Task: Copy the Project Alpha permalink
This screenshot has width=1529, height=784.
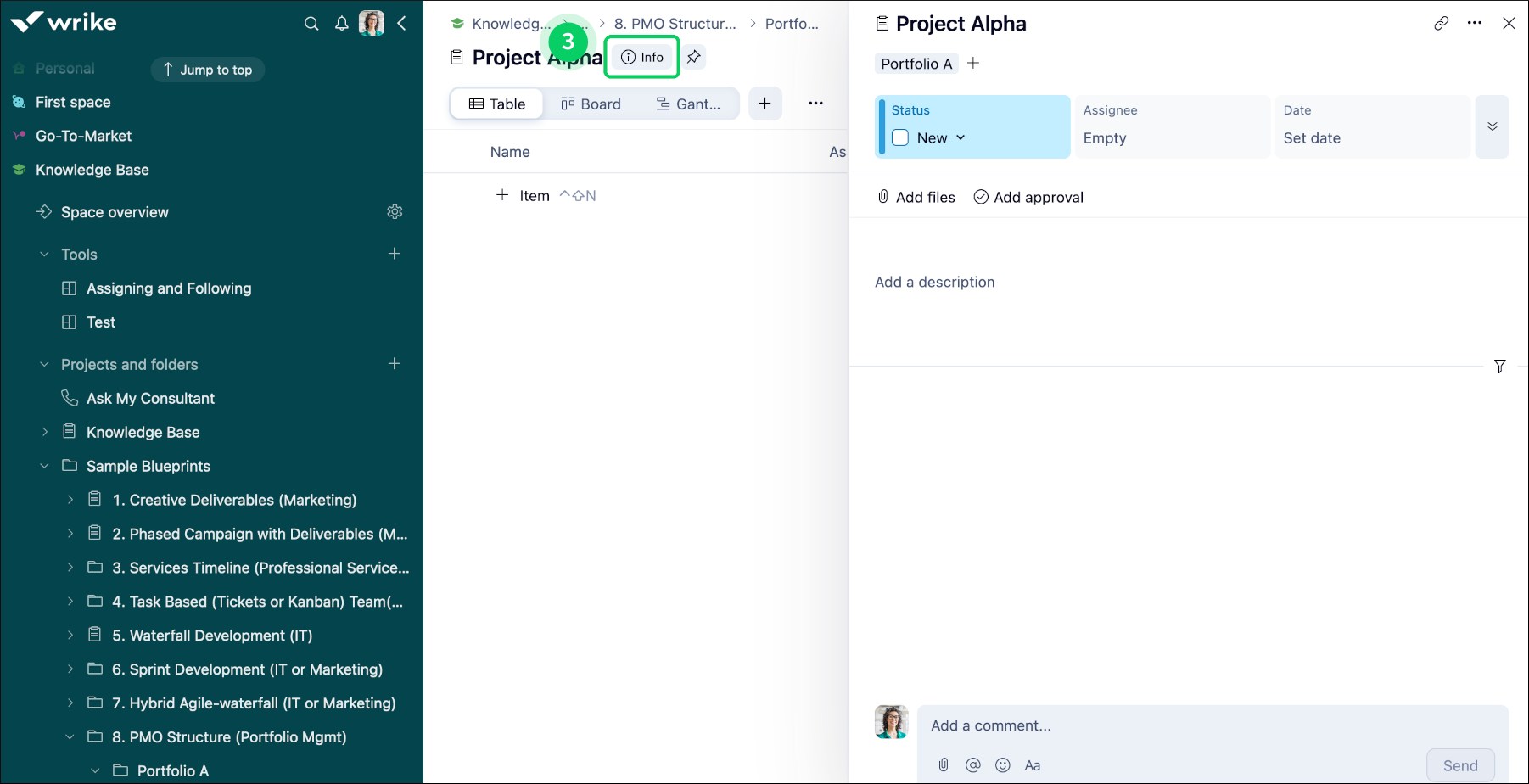Action: tap(1441, 23)
